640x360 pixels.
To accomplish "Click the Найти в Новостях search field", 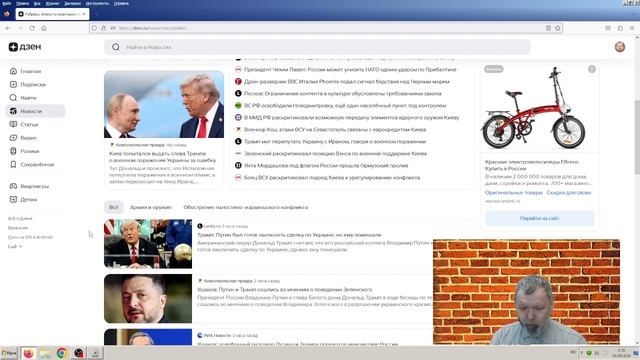I will pyautogui.click(x=317, y=47).
